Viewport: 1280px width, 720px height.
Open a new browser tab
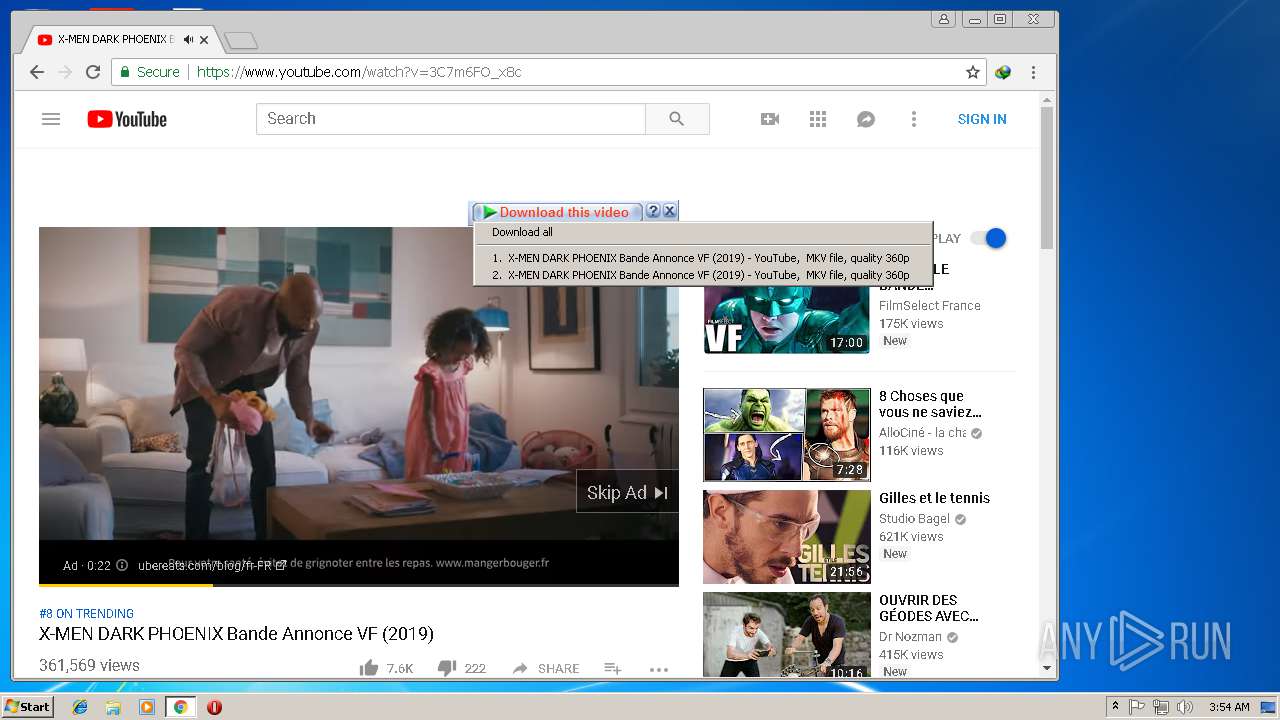241,41
